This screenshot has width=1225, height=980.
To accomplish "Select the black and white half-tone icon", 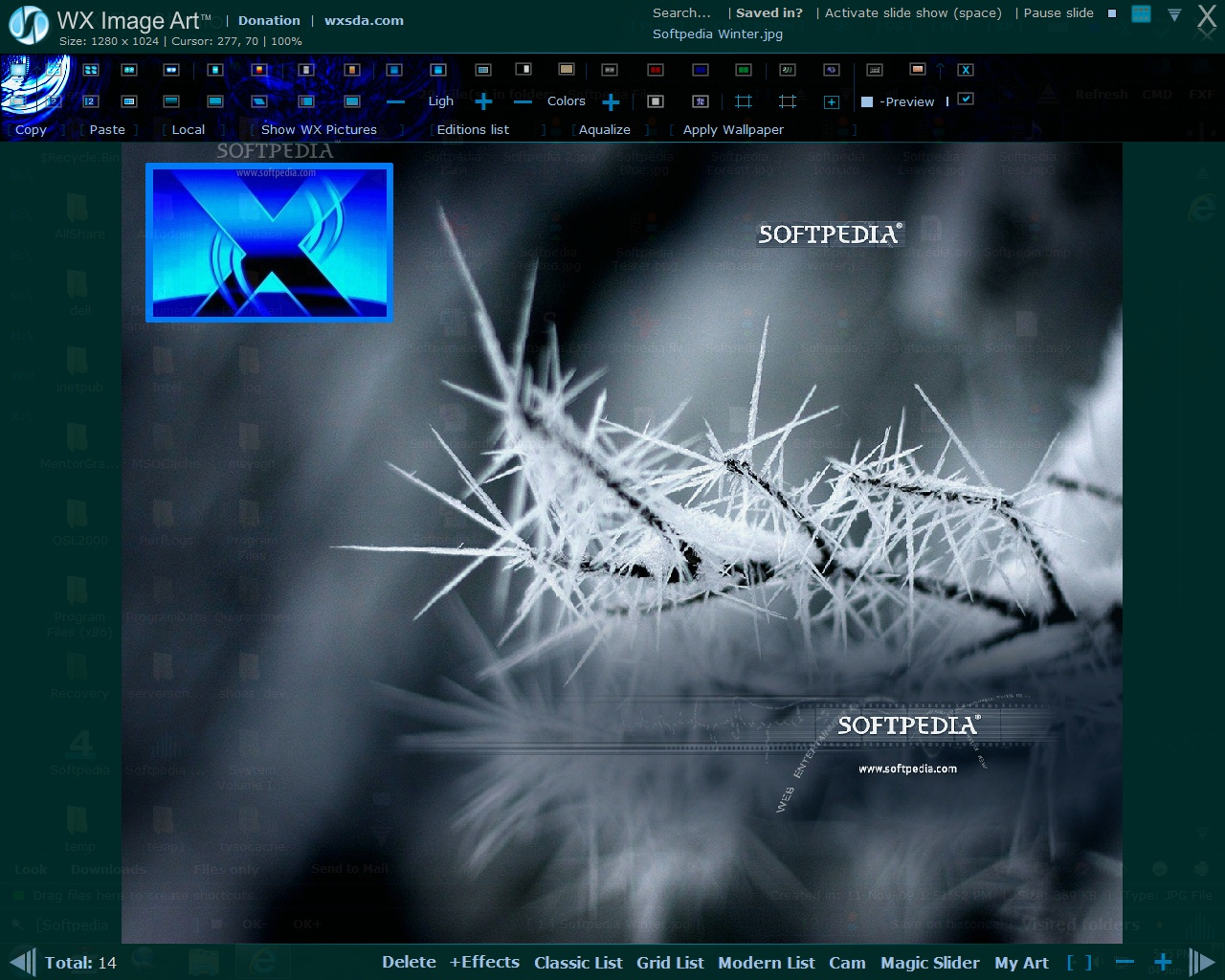I will pyautogui.click(x=523, y=69).
